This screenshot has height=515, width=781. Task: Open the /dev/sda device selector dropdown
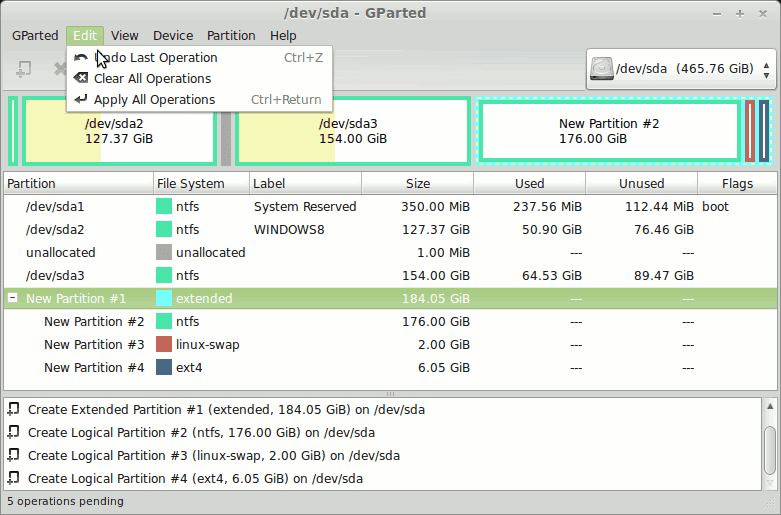(x=681, y=69)
